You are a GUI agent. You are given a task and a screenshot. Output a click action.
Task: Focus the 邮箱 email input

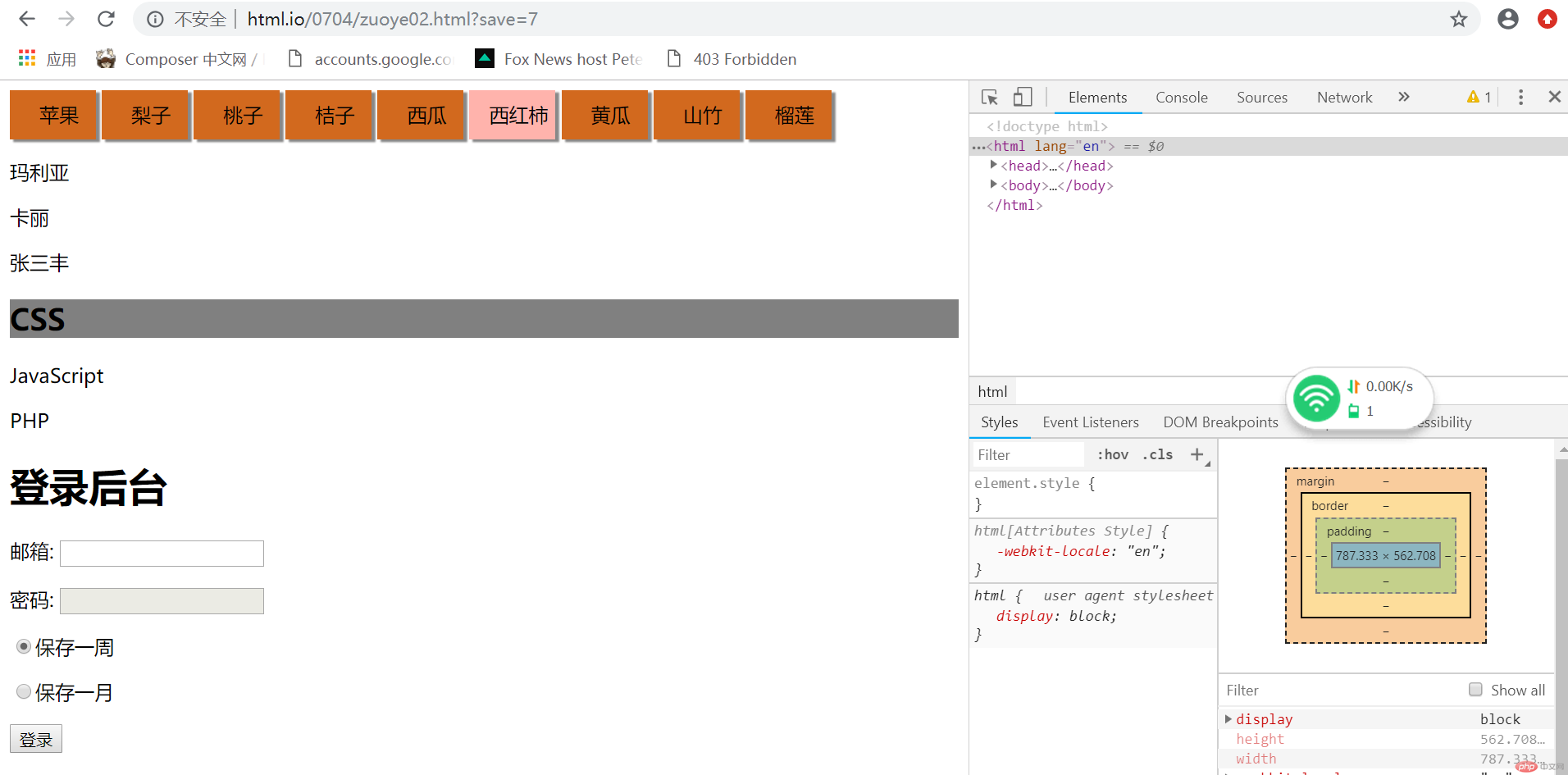pyautogui.click(x=162, y=554)
